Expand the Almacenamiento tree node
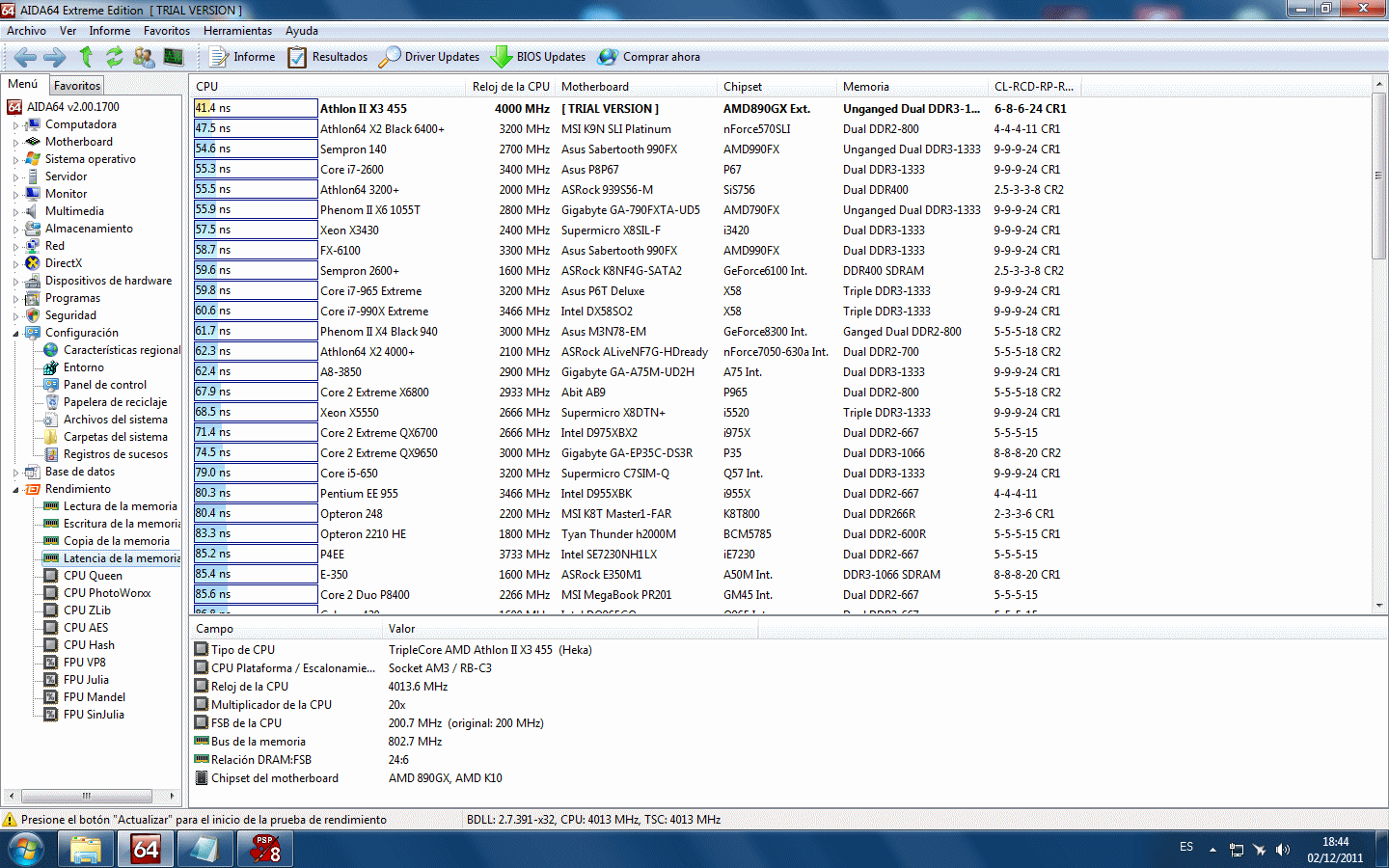1389x868 pixels. [15, 230]
